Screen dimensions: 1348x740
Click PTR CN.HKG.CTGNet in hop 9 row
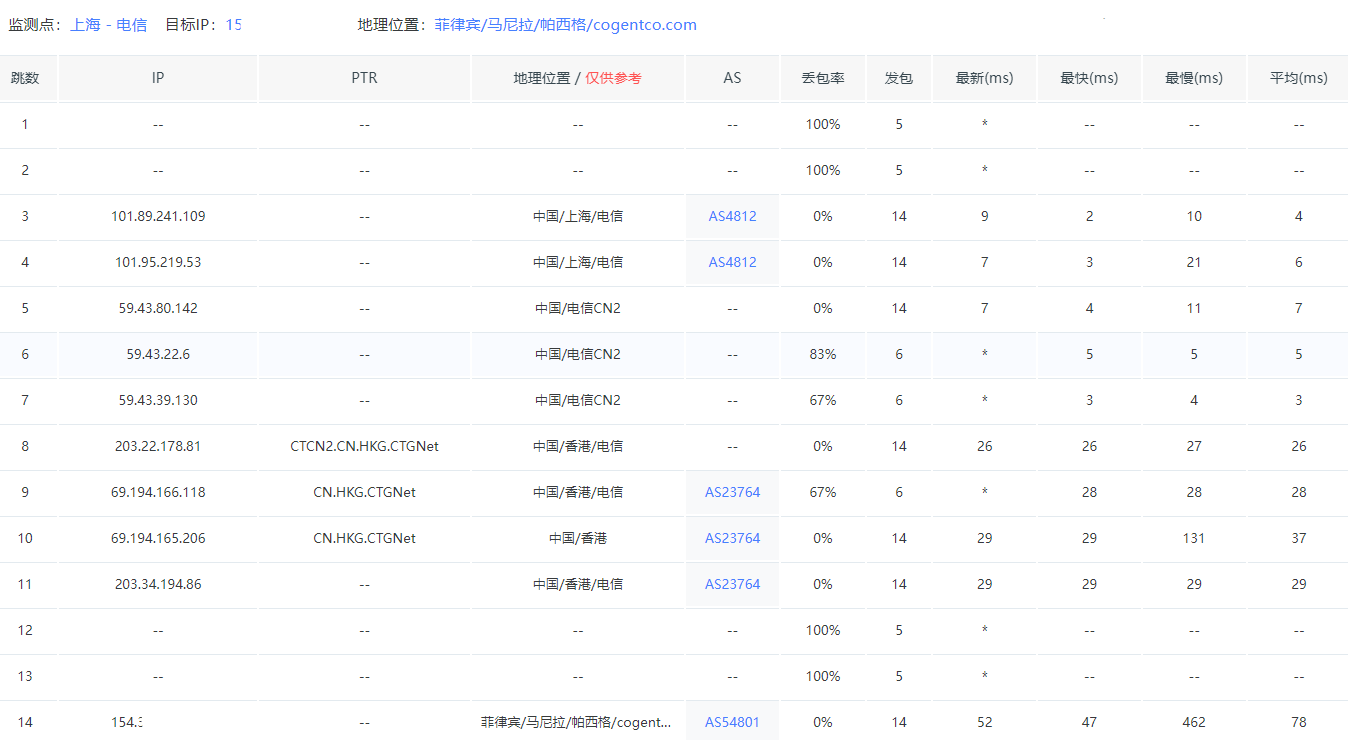[364, 492]
